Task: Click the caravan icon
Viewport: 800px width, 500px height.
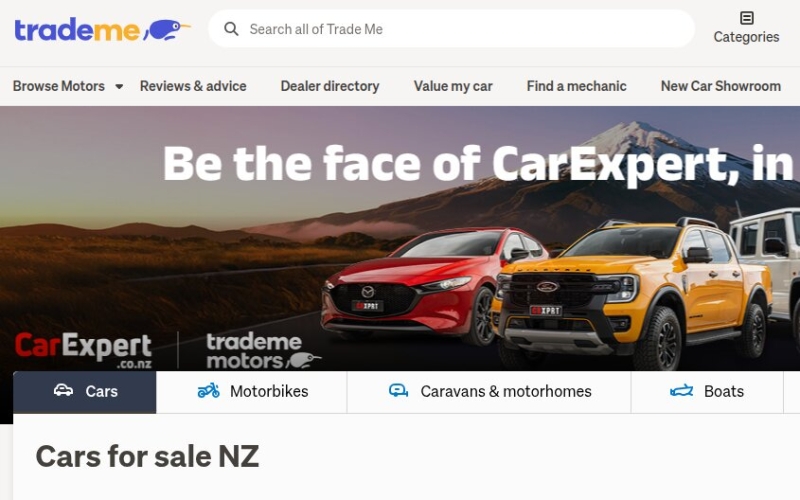Action: point(398,391)
